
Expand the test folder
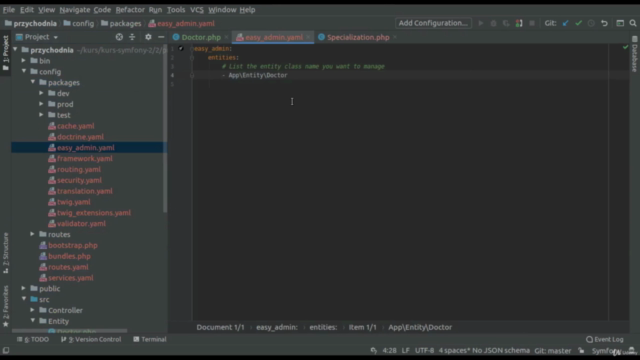pos(41,115)
